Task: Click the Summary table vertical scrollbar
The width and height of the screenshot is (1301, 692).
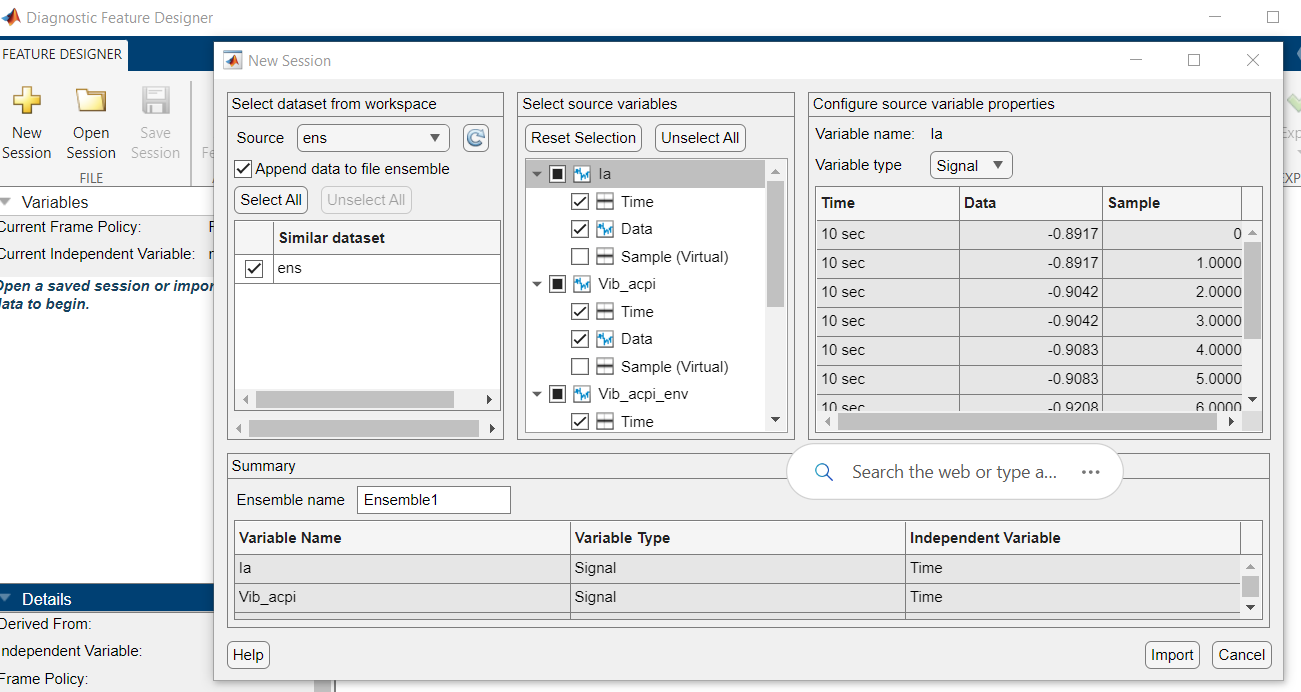Action: (x=1250, y=586)
